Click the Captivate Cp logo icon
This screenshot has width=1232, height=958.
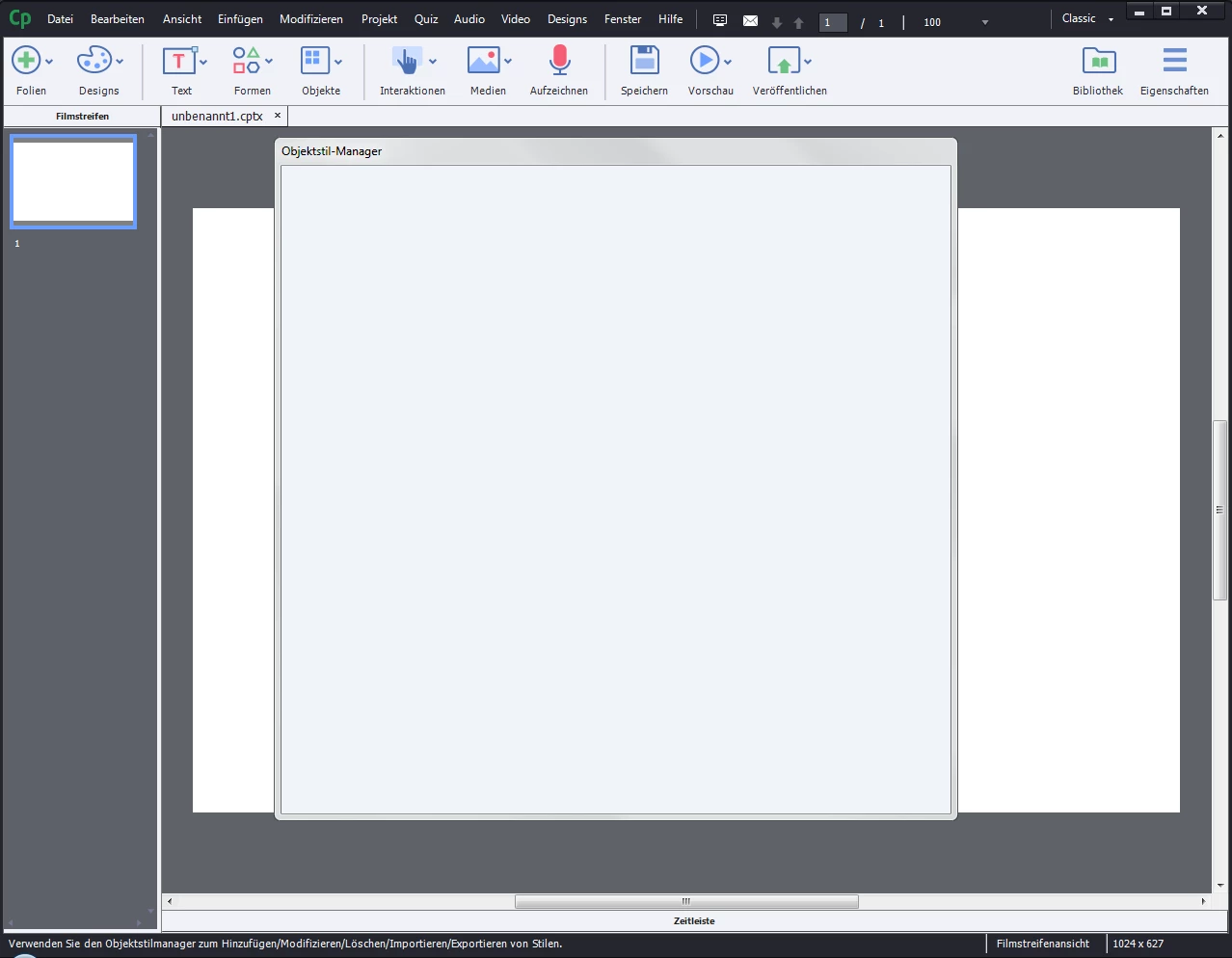tap(19, 18)
